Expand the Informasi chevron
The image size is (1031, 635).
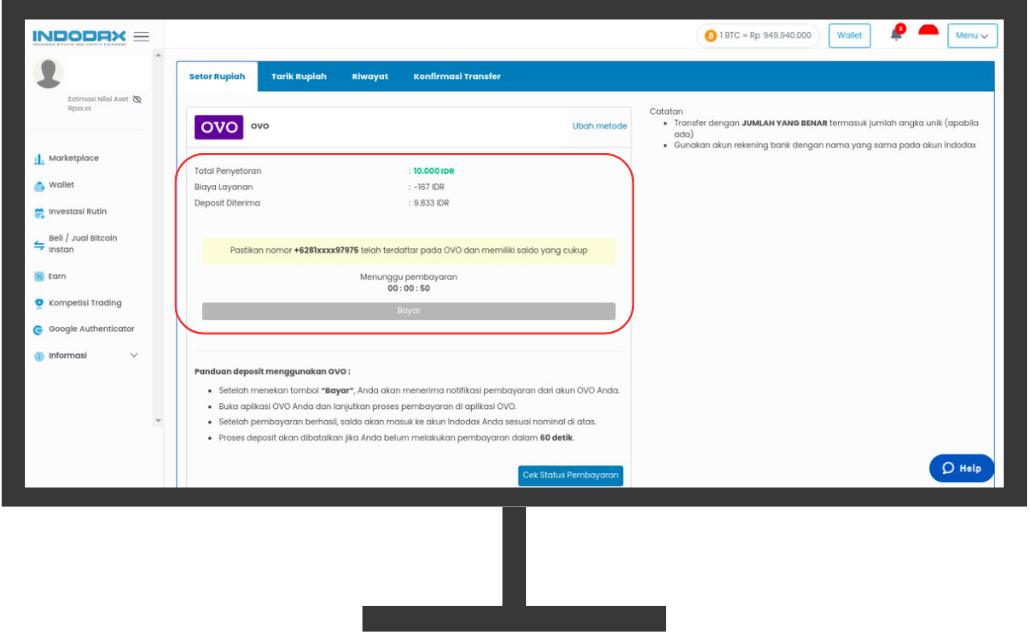(x=134, y=356)
